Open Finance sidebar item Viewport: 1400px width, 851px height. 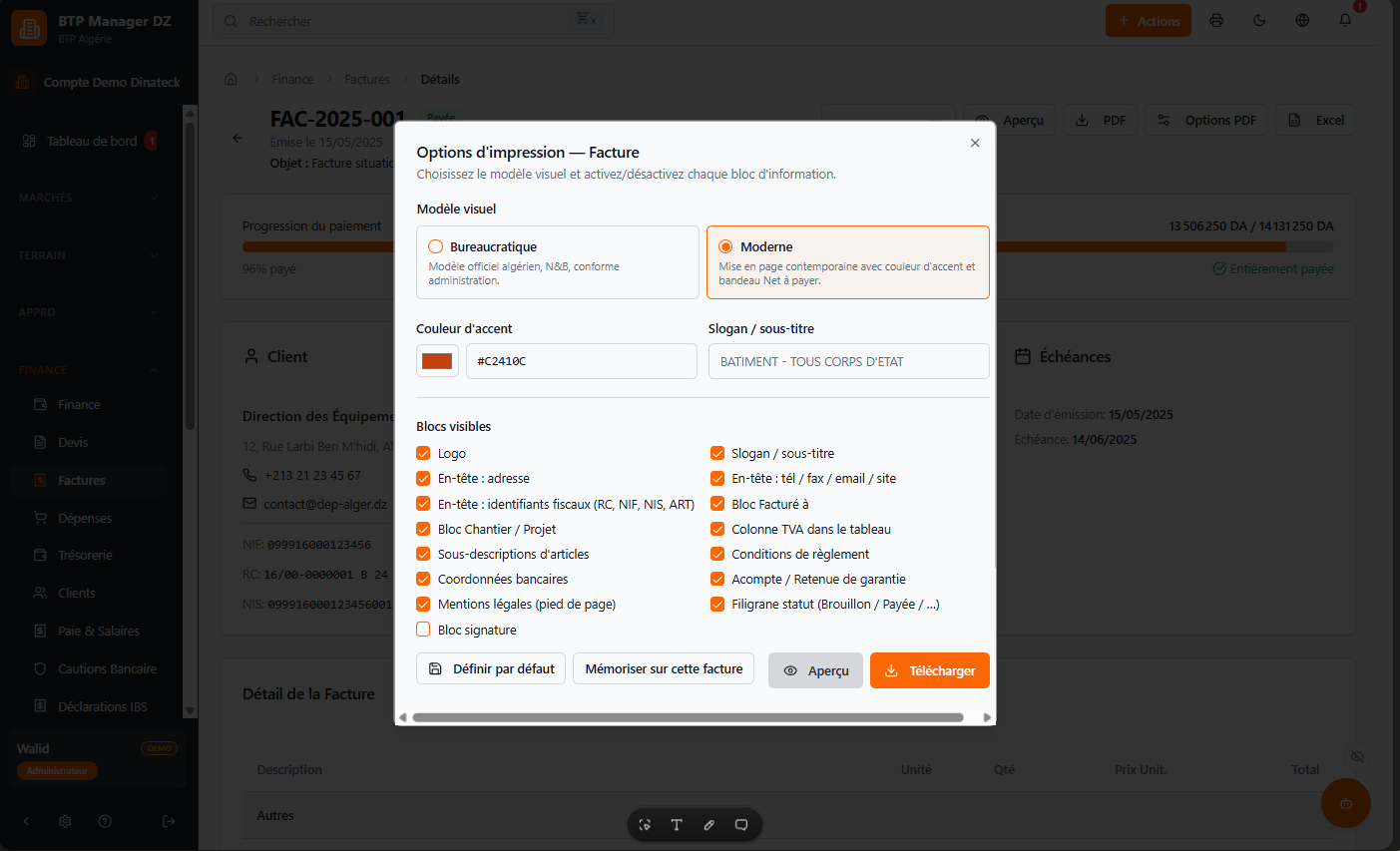pyautogui.click(x=90, y=404)
